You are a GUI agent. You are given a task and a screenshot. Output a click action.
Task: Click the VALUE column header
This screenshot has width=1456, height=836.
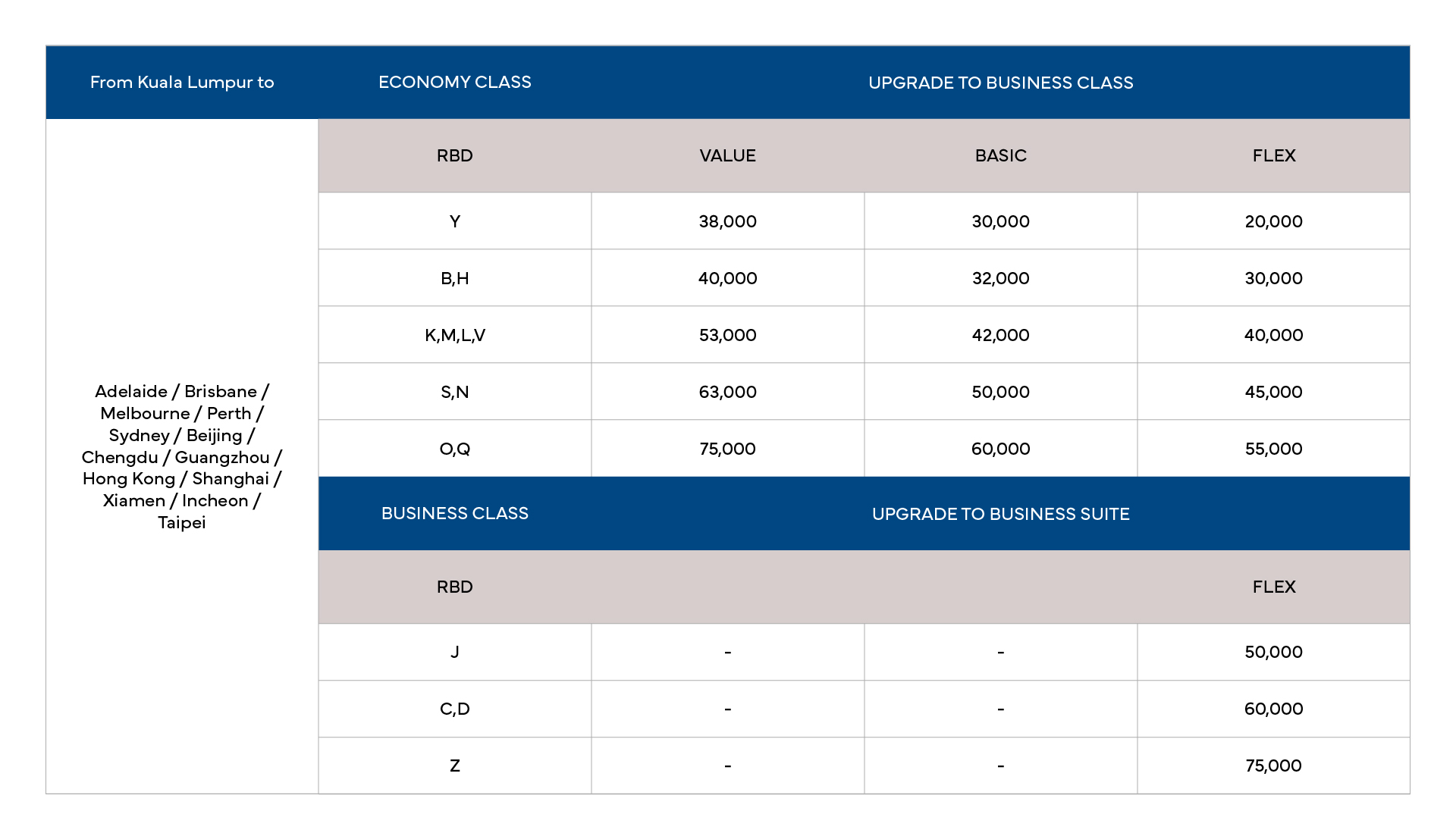(x=727, y=155)
